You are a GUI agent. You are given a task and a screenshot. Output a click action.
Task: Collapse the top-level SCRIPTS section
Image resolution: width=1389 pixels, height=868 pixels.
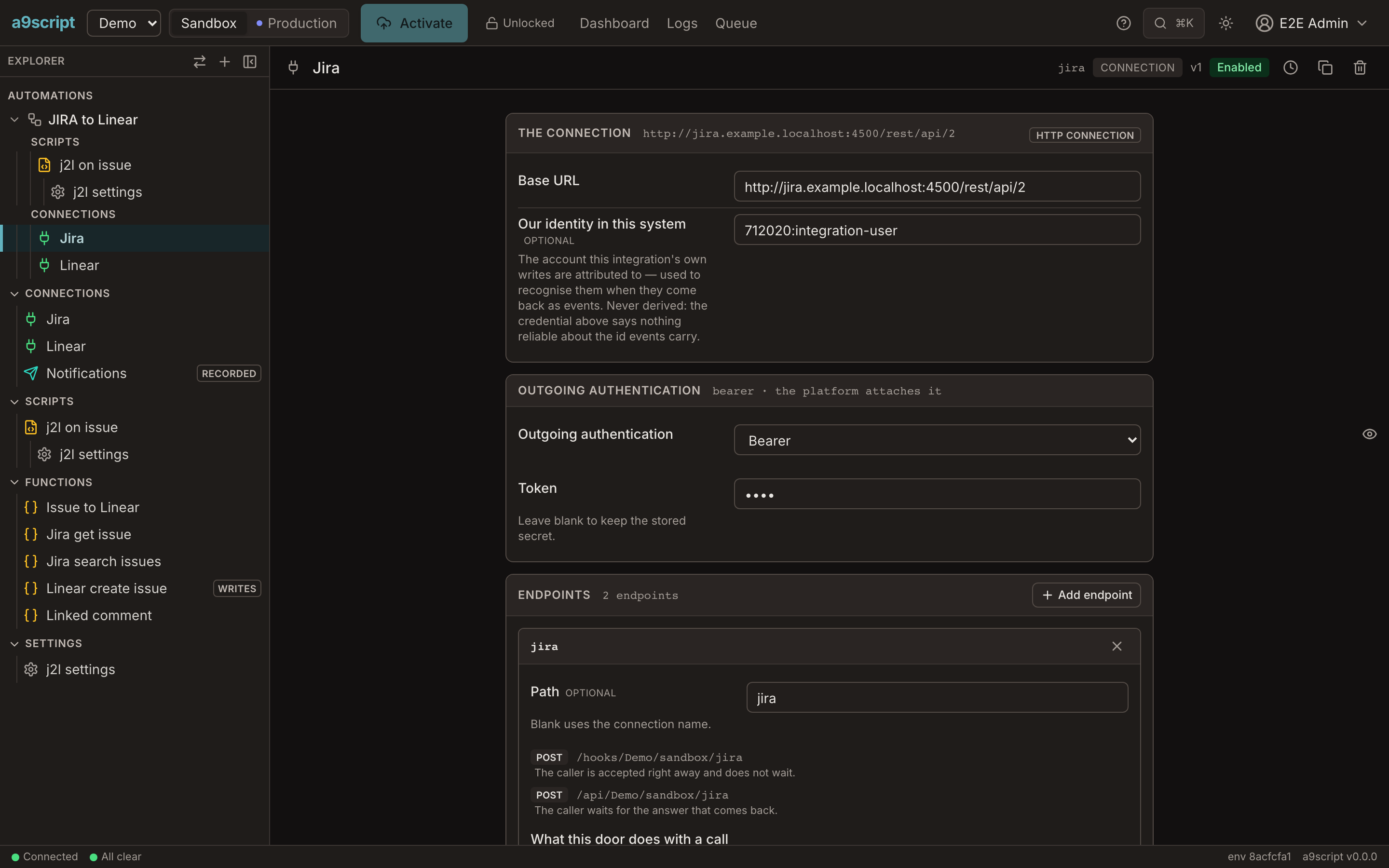[15, 401]
